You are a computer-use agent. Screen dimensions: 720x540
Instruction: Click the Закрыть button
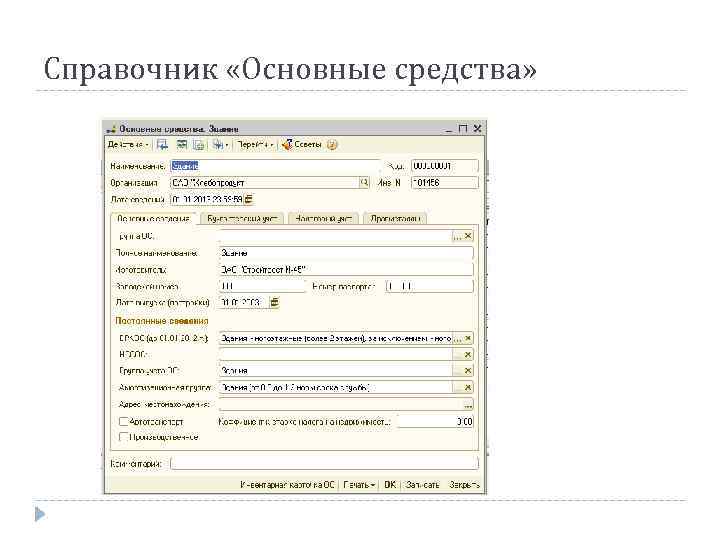[x=464, y=485]
